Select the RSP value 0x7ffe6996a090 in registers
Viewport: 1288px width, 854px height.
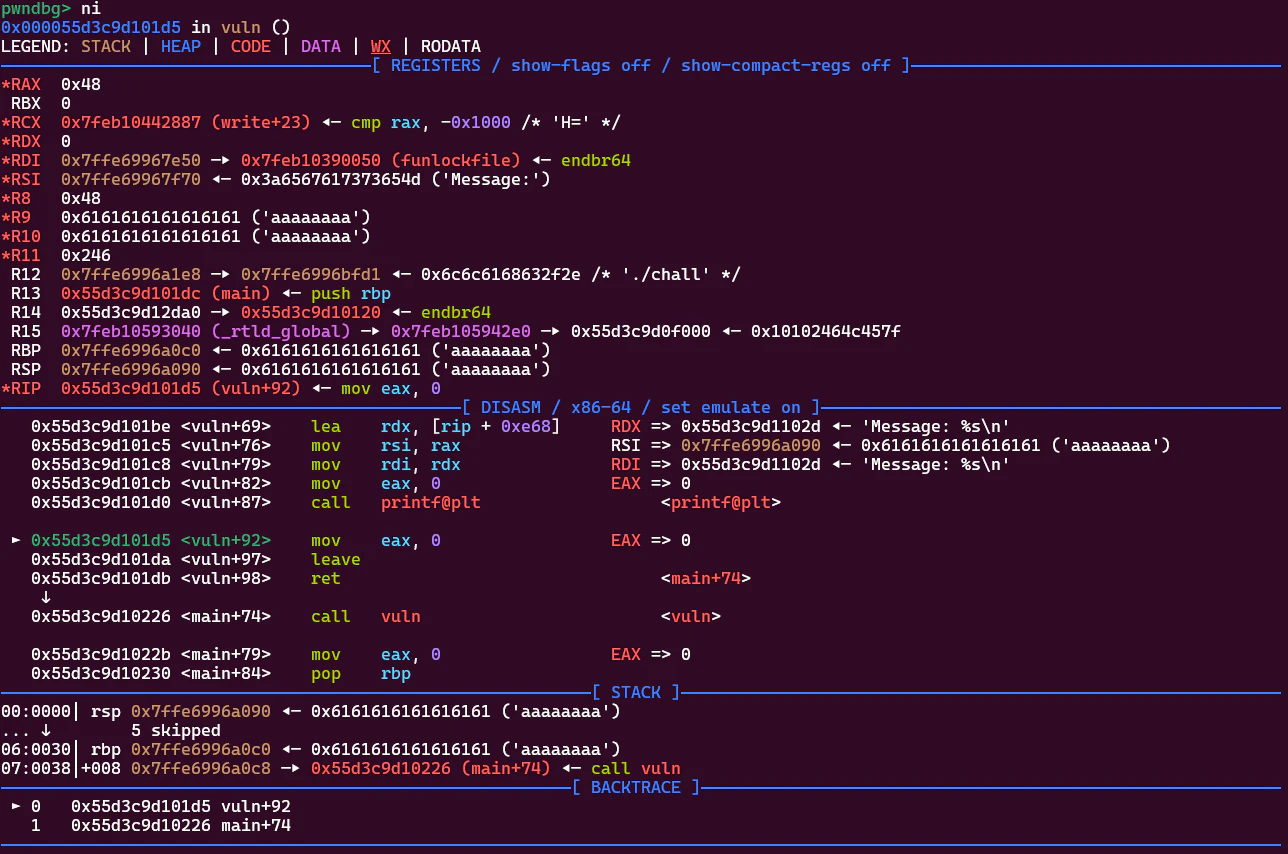130,369
